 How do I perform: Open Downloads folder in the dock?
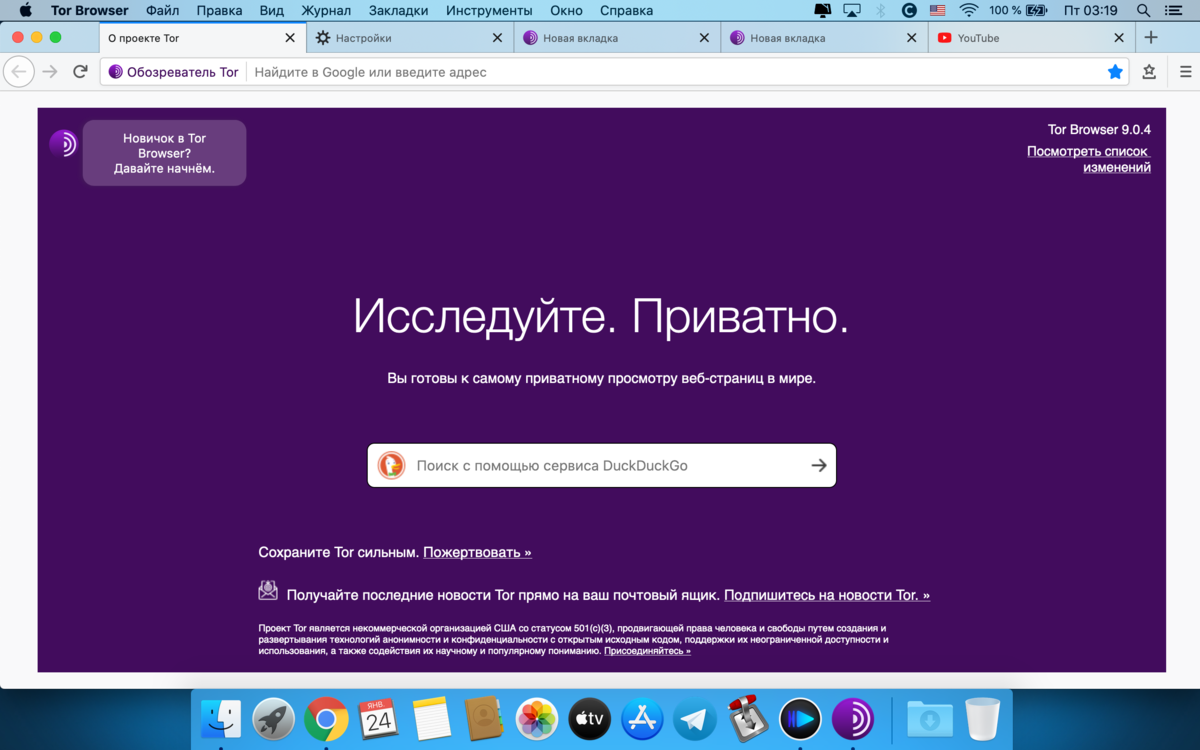pyautogui.click(x=930, y=718)
